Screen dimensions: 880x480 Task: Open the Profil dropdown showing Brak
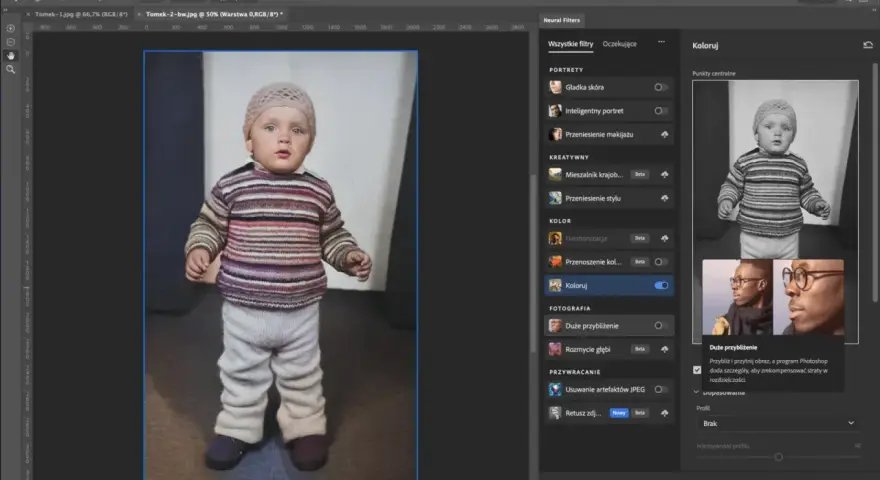[778, 423]
